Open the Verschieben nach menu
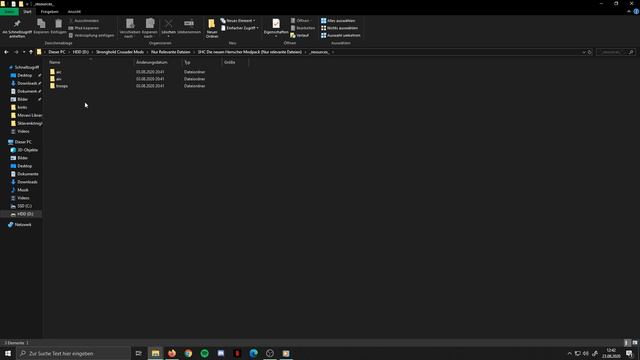Screen dimensions: 640x360 pyautogui.click(x=130, y=29)
